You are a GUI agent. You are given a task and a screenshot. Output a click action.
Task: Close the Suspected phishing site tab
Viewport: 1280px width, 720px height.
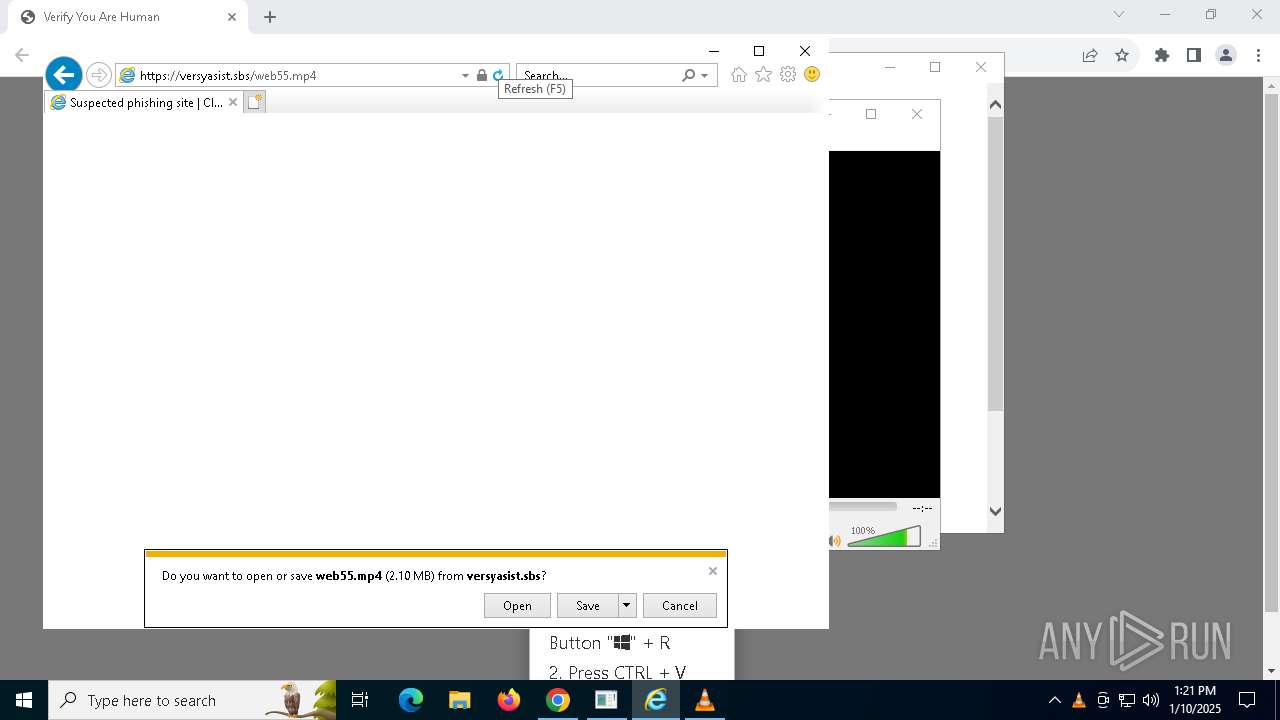(233, 102)
